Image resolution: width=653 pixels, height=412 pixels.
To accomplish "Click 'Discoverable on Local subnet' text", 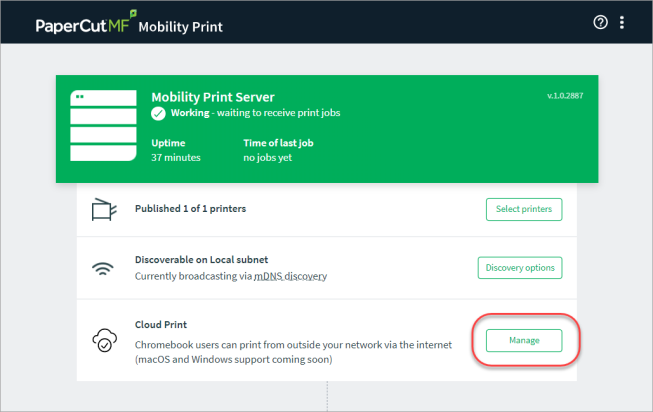I will tap(202, 260).
